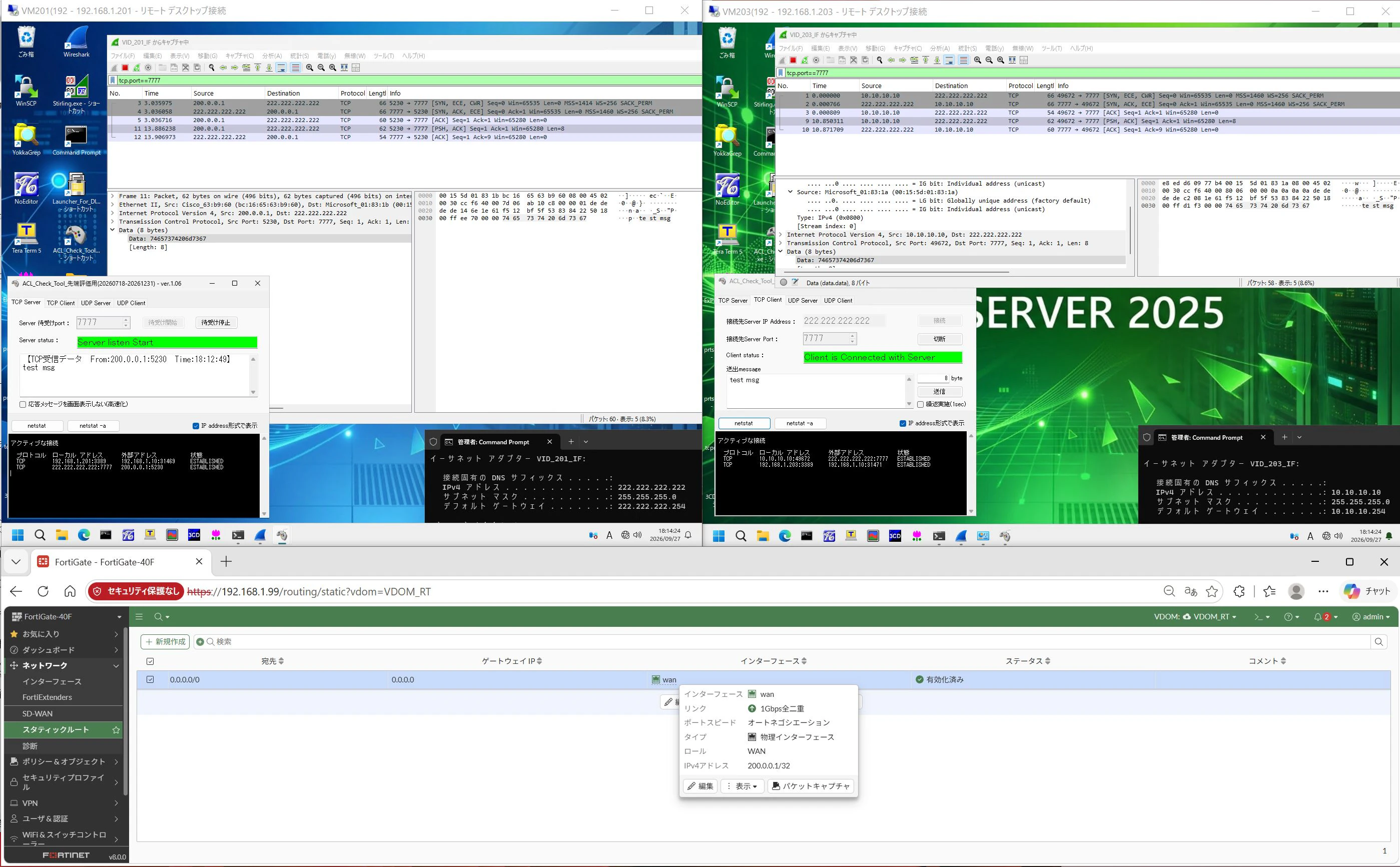Tick 応答メッセージを画面表示しない checkbox

tap(23, 404)
